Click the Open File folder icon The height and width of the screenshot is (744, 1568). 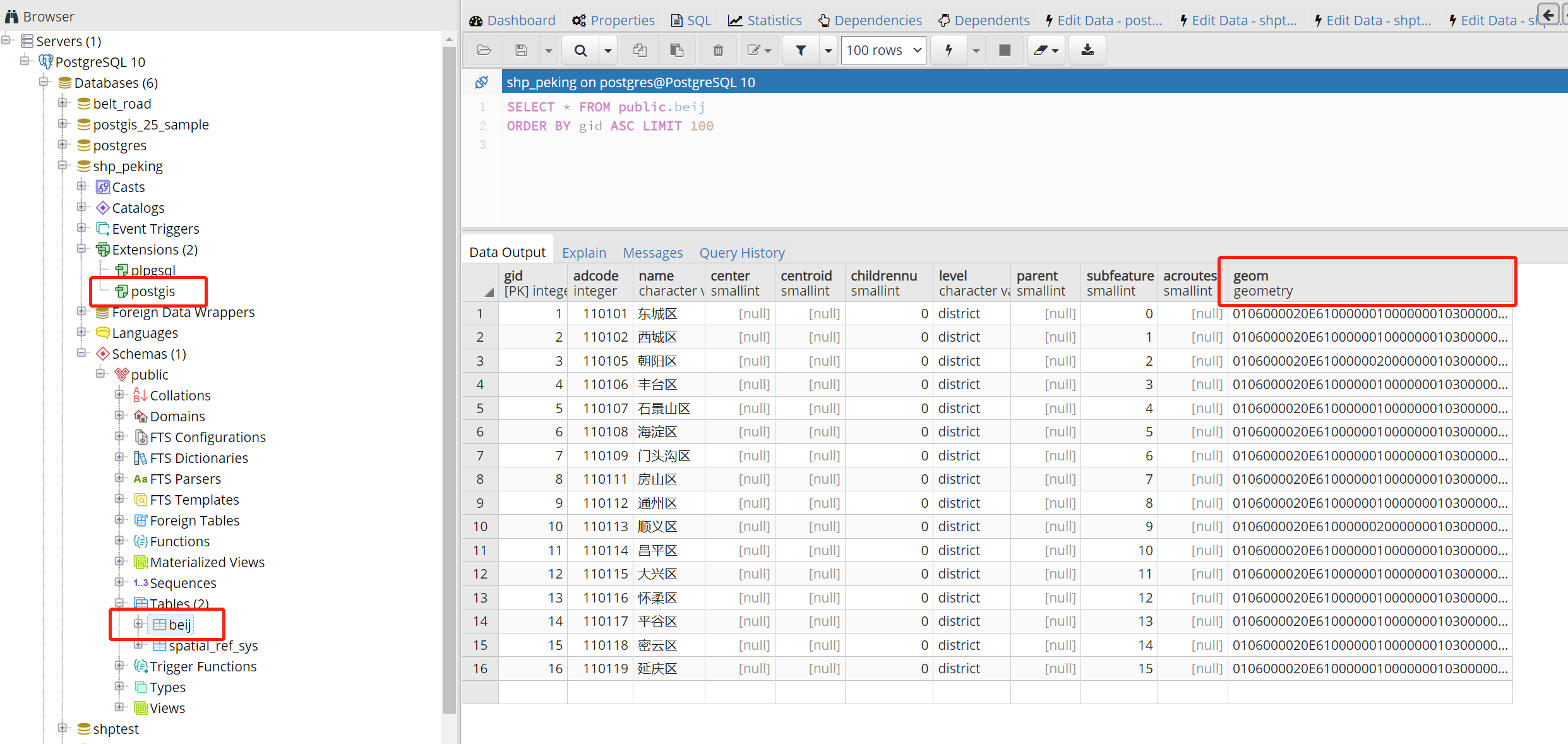(x=484, y=50)
